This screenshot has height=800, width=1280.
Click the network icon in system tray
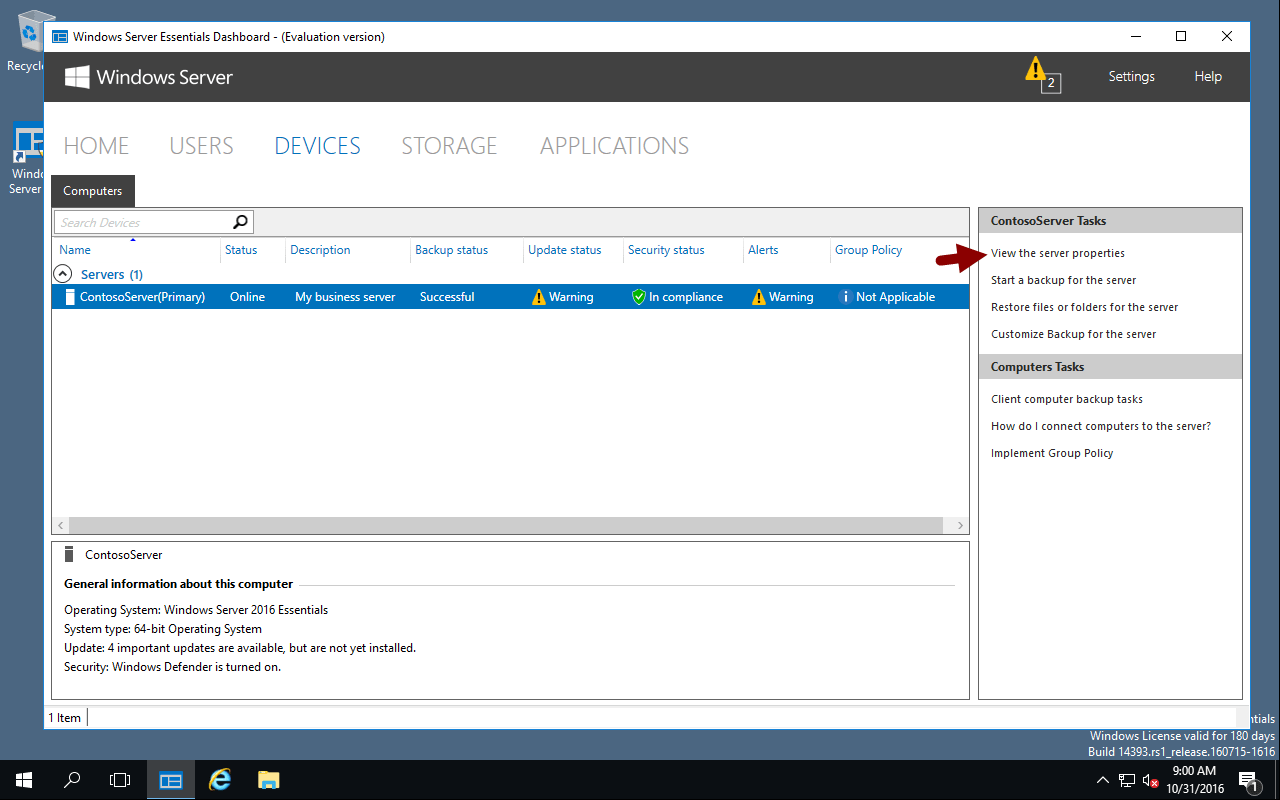point(1127,780)
